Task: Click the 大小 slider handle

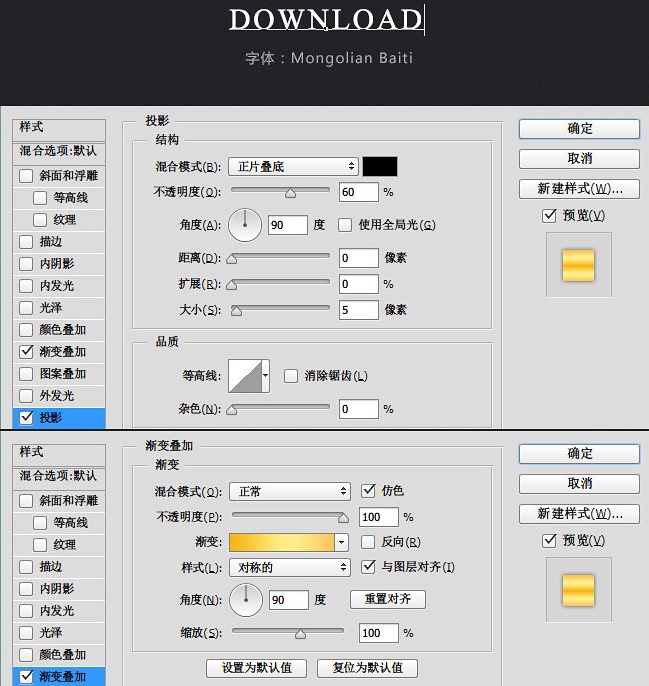Action: pos(236,312)
